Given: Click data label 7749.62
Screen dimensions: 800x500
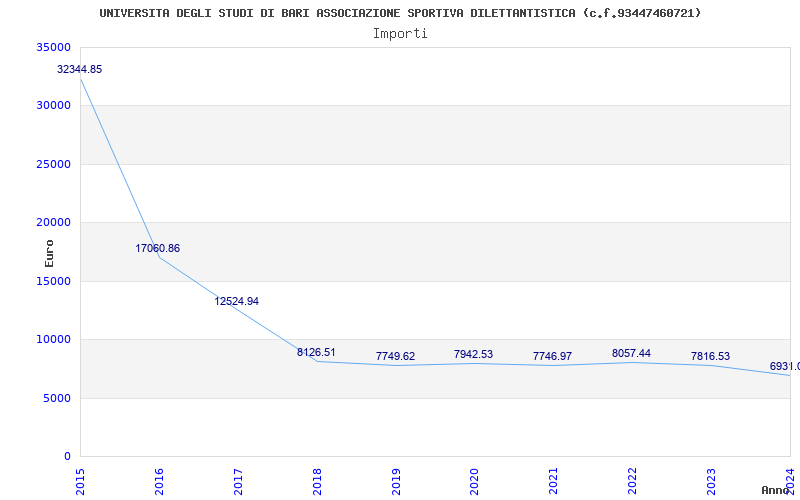Looking at the screenshot, I should (x=395, y=357).
